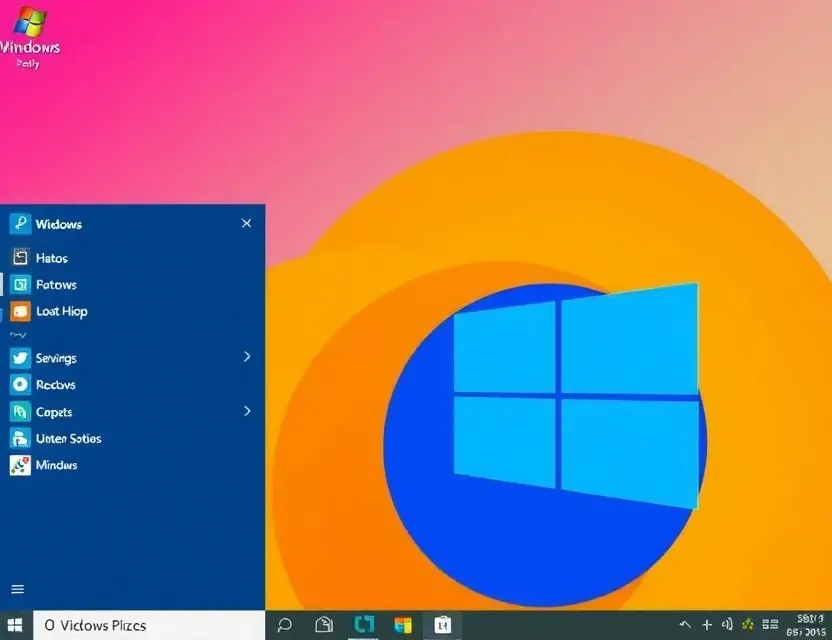Close the start menu panel with X
832x640 pixels.
(246, 223)
